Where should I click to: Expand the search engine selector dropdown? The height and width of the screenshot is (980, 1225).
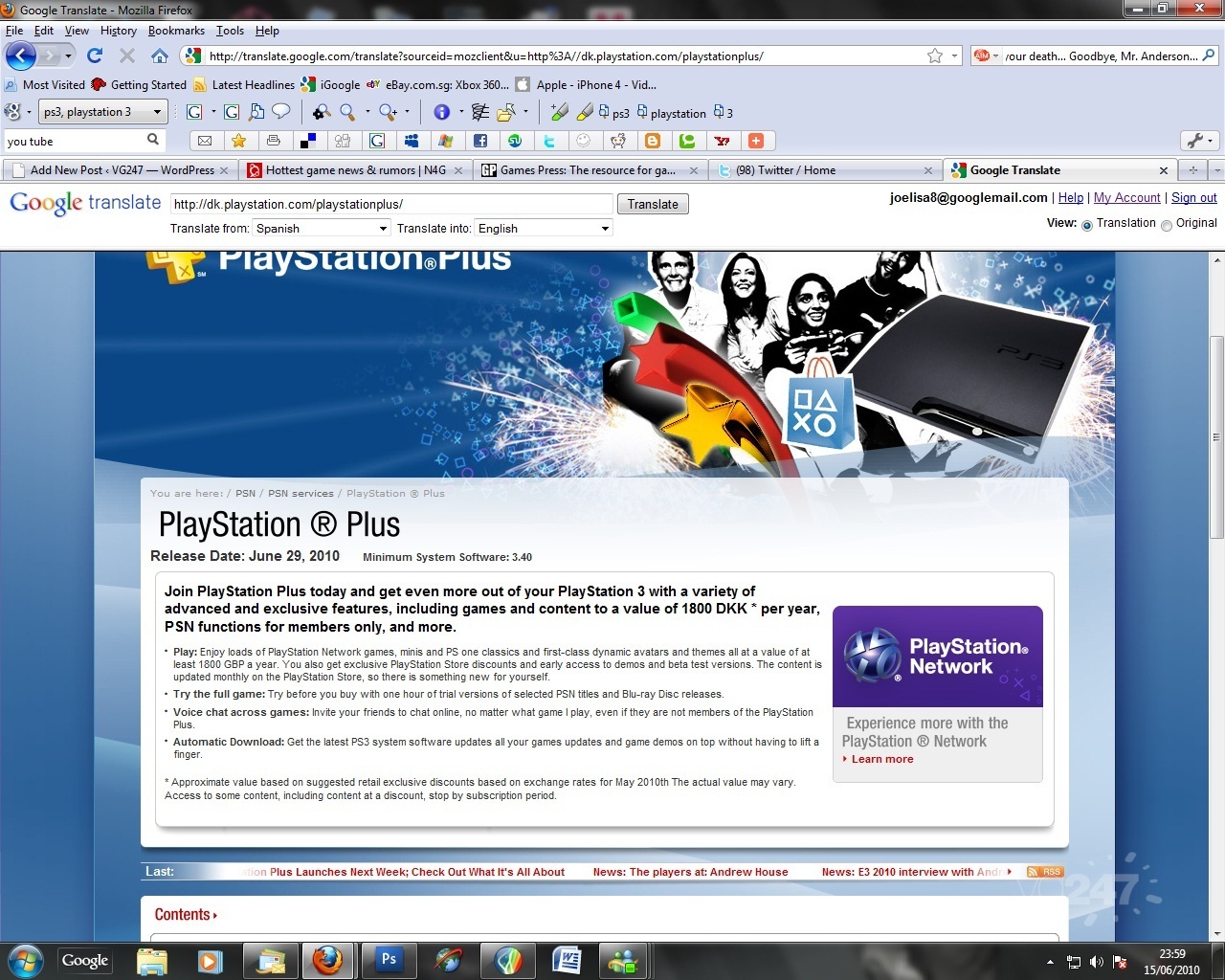coord(995,56)
